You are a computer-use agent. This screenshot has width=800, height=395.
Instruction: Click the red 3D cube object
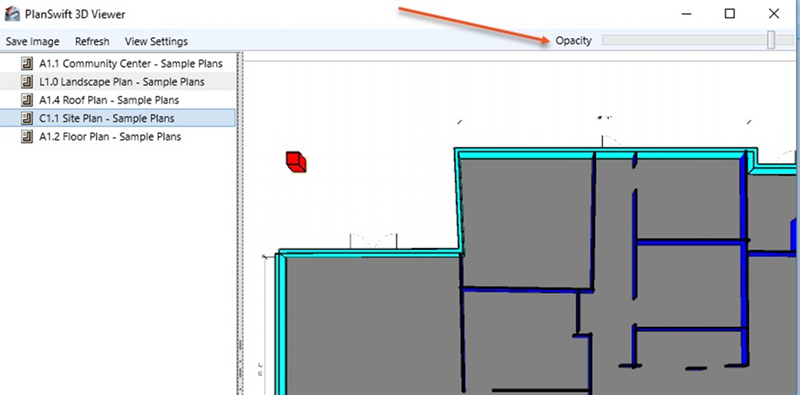tap(296, 162)
